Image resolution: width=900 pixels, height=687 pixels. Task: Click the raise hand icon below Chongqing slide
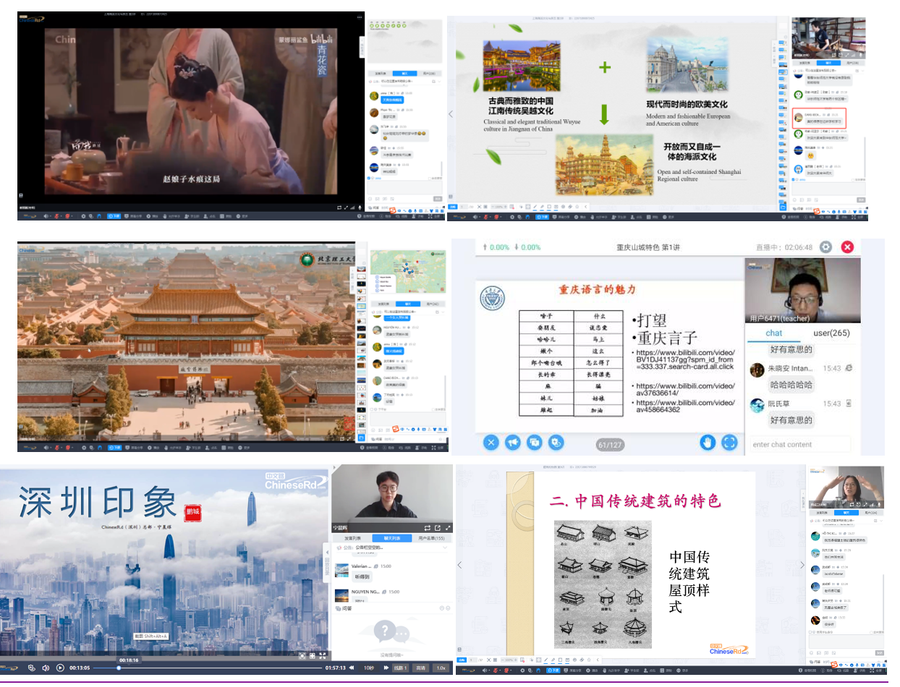point(707,442)
